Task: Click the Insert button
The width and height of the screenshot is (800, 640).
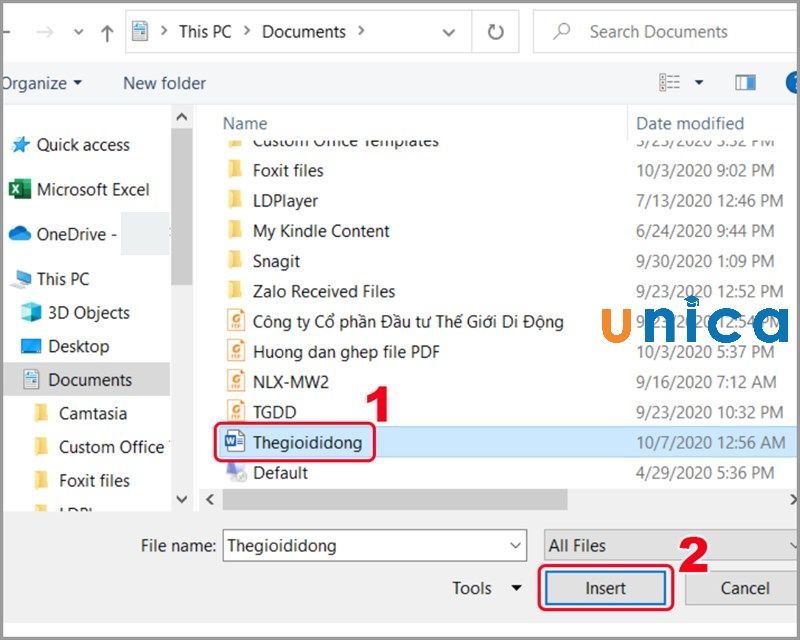Action: click(x=605, y=588)
